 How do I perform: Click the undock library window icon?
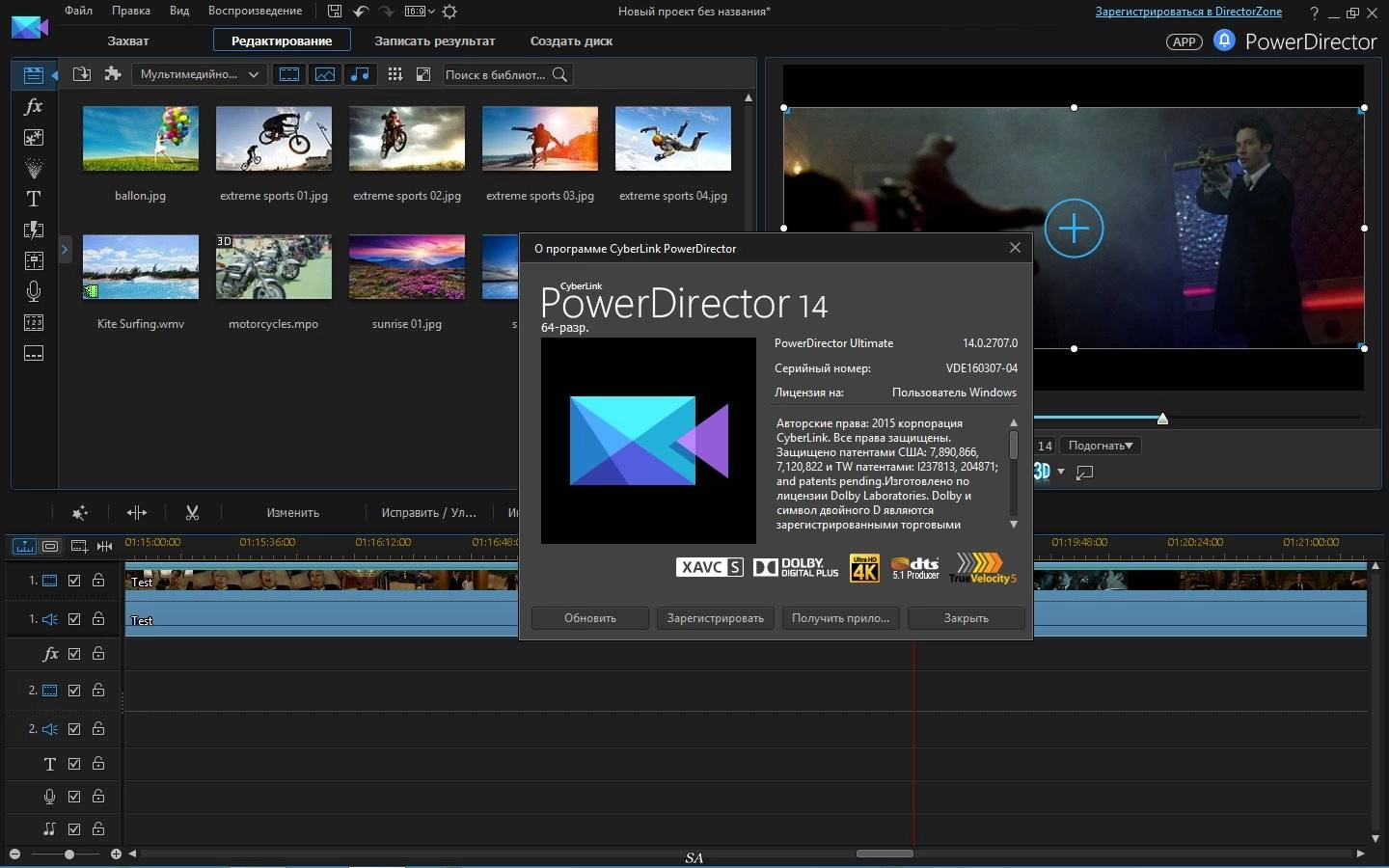coord(422,74)
